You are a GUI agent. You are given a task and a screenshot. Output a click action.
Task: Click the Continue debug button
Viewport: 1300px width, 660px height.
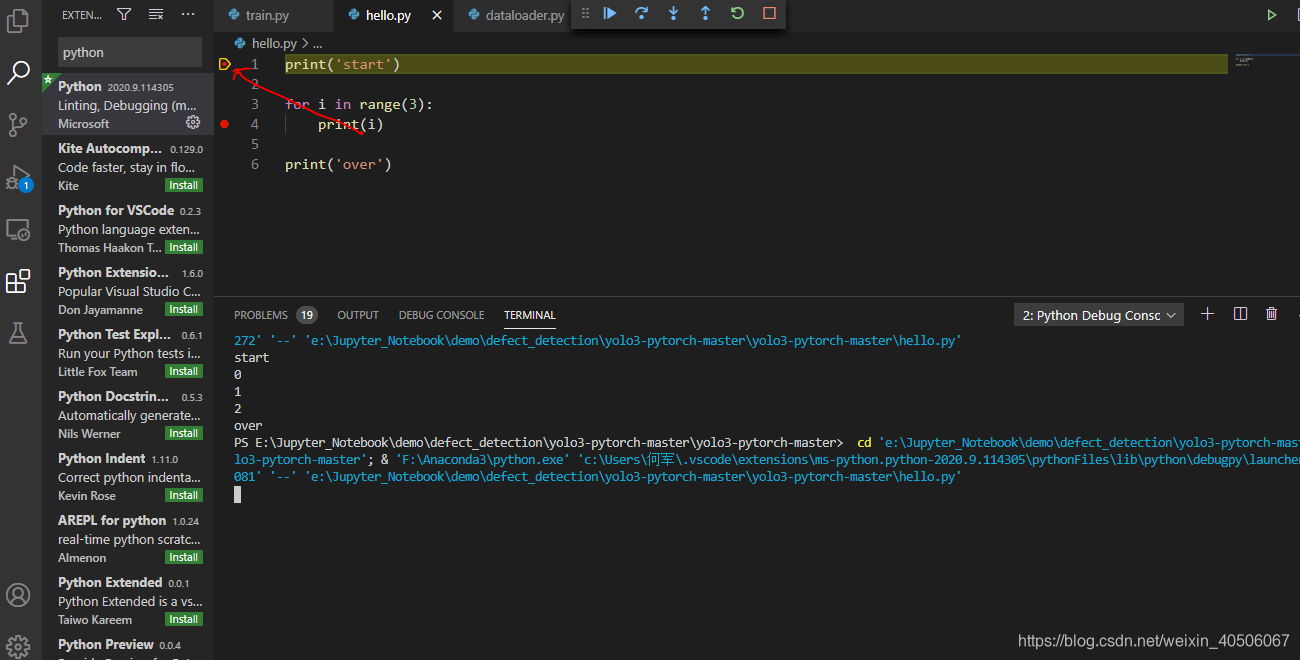point(610,13)
